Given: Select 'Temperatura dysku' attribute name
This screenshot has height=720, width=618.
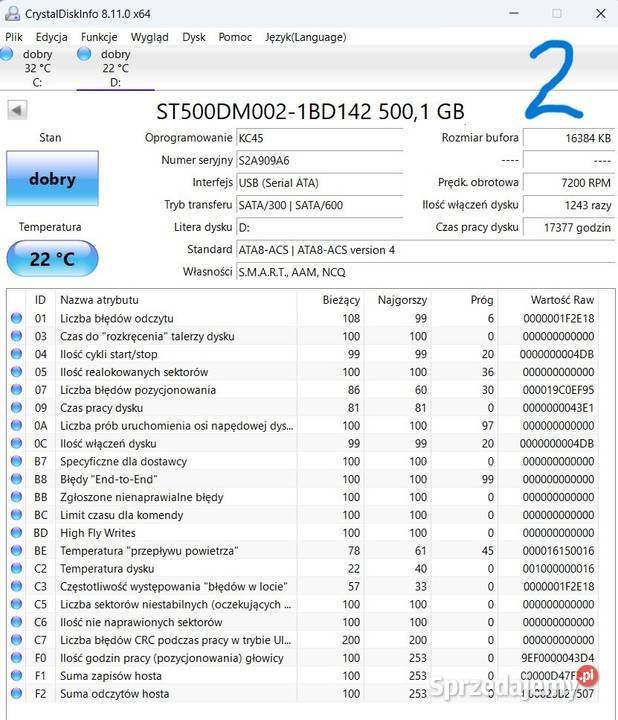Looking at the screenshot, I should point(107,568).
